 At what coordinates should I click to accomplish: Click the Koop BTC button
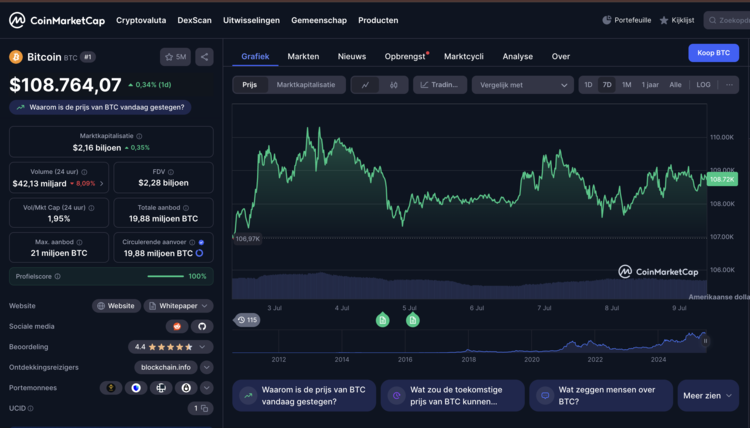point(713,53)
